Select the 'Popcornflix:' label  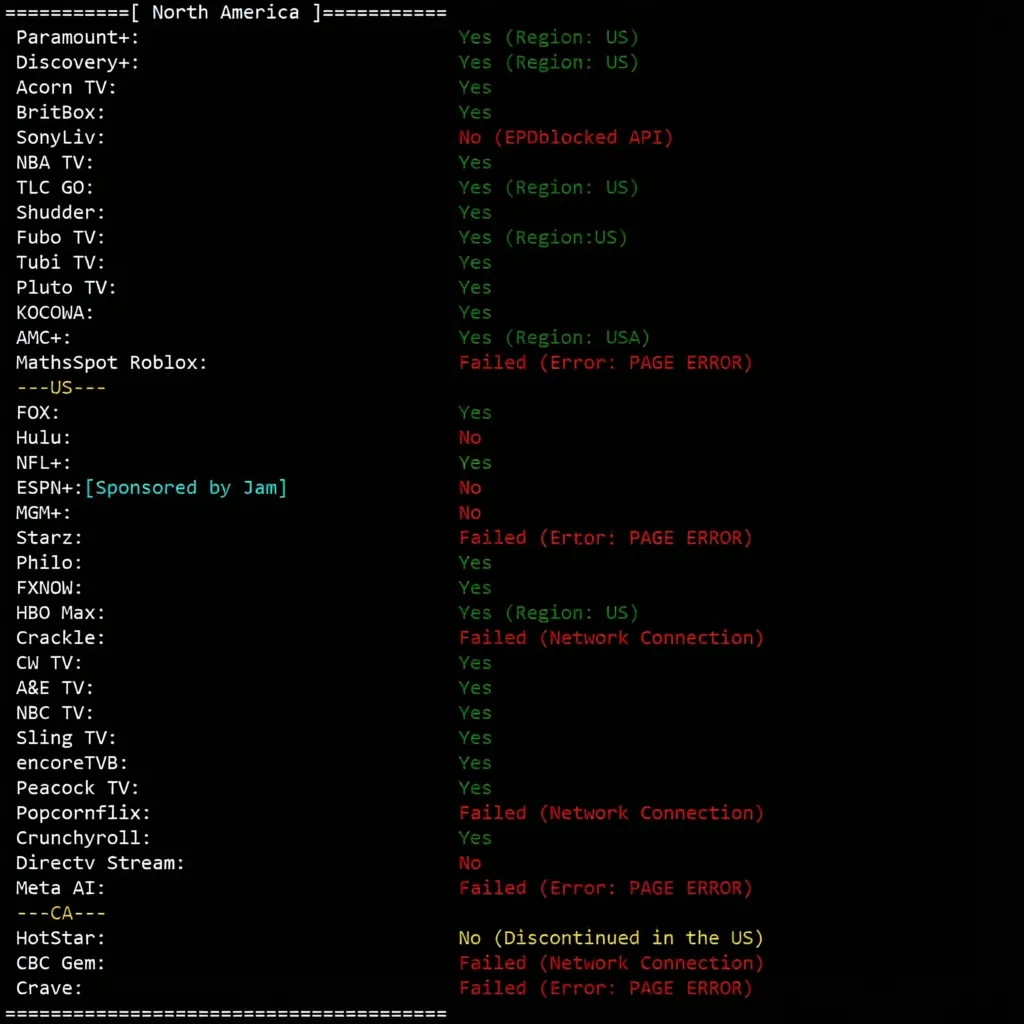click(83, 813)
